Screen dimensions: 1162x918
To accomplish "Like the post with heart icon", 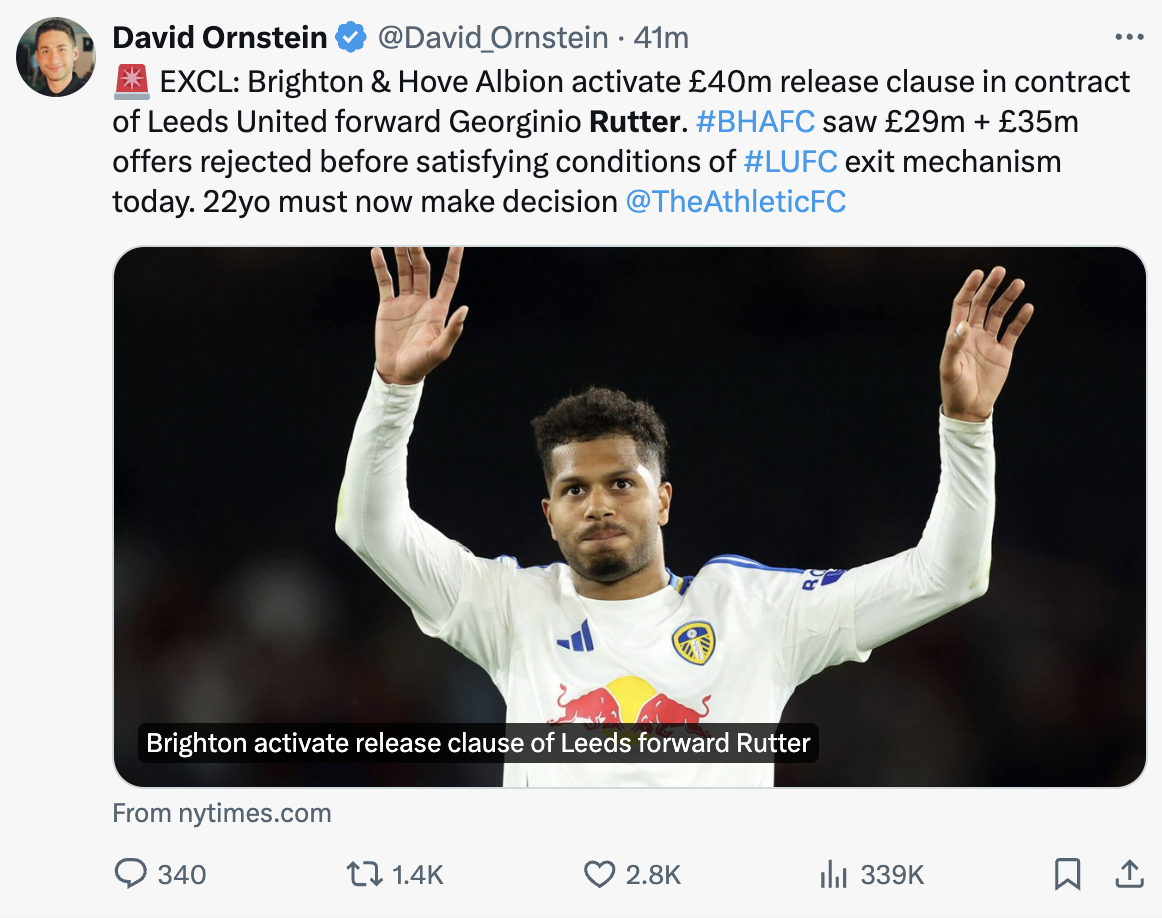I will pos(598,875).
